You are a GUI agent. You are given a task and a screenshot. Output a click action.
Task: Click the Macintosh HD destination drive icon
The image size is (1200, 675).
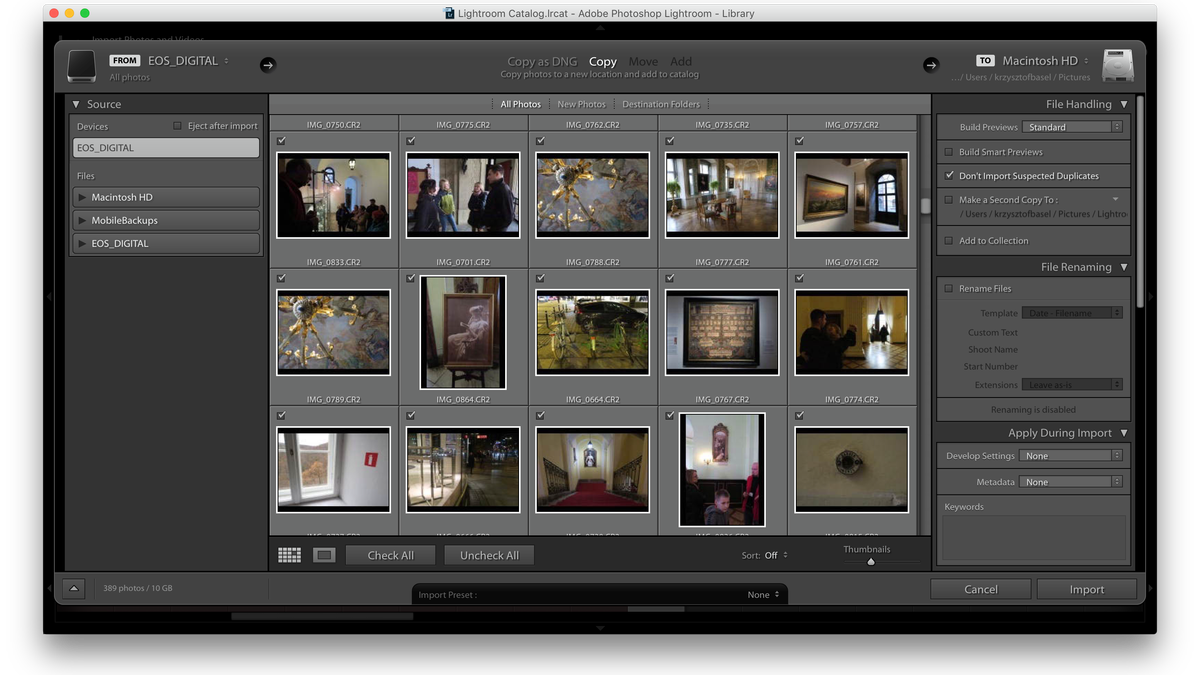coord(1116,65)
